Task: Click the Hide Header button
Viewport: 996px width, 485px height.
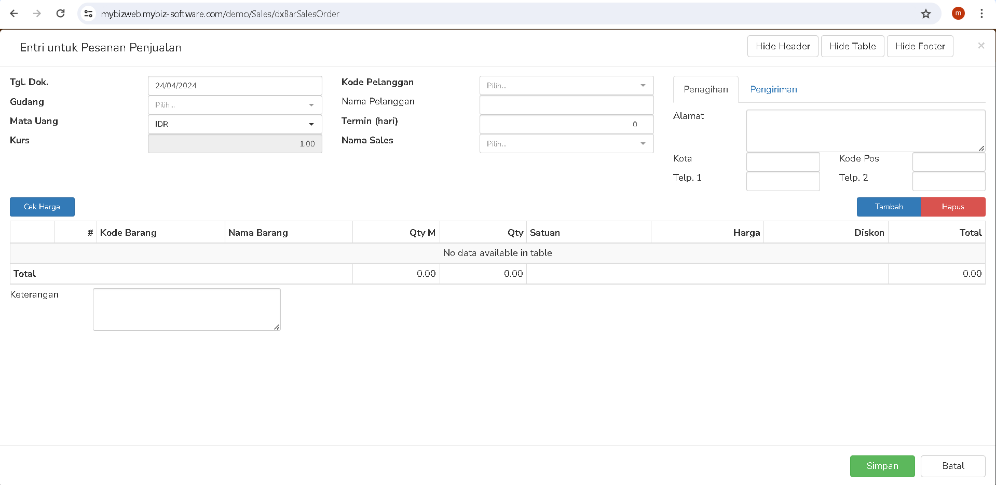Action: click(783, 46)
